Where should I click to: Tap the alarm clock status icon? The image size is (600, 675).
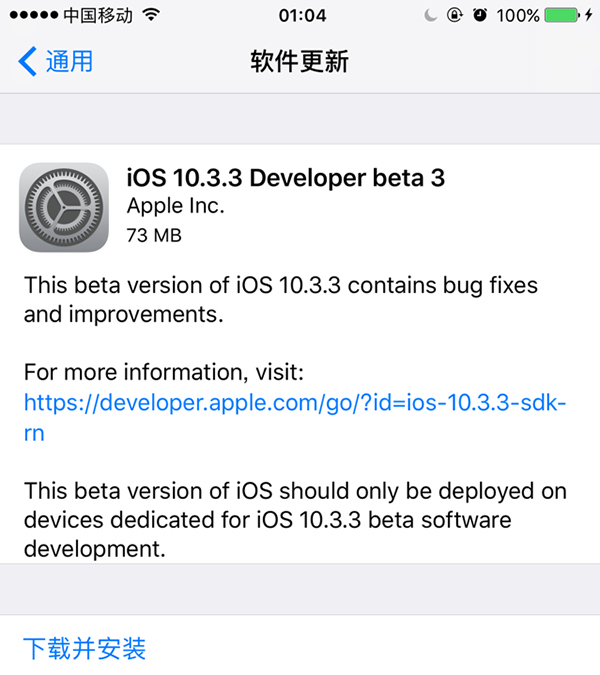click(x=479, y=16)
